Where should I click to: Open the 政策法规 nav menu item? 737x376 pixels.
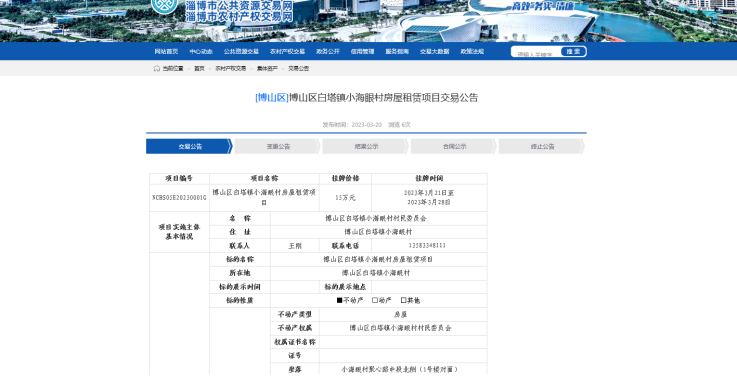(x=472, y=52)
